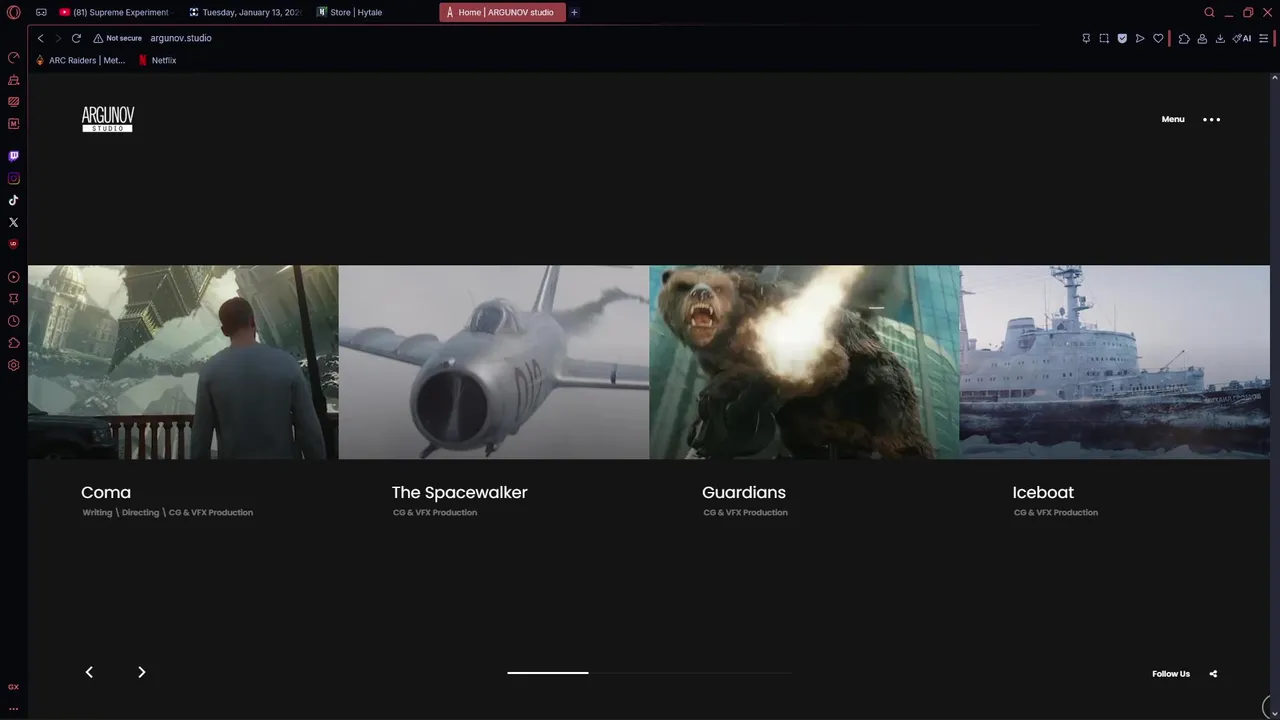
Task: Open The Spacewalker jet thumbnail
Action: point(494,362)
